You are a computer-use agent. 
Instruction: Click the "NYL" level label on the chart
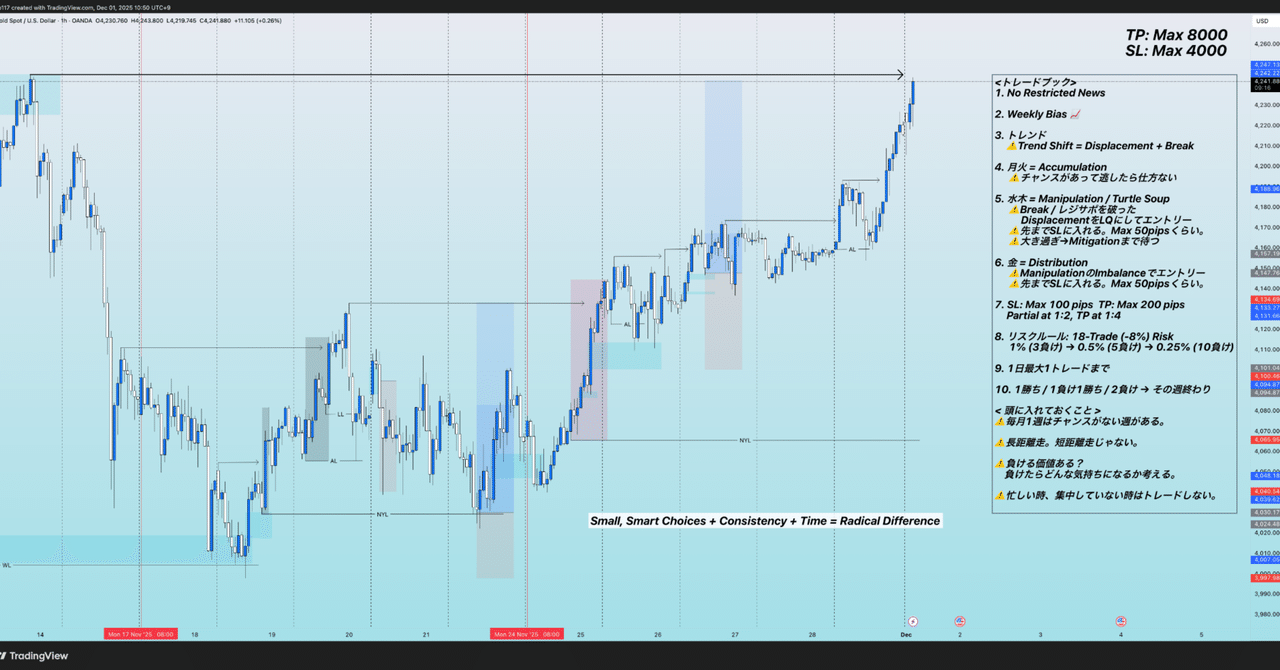(x=382, y=514)
